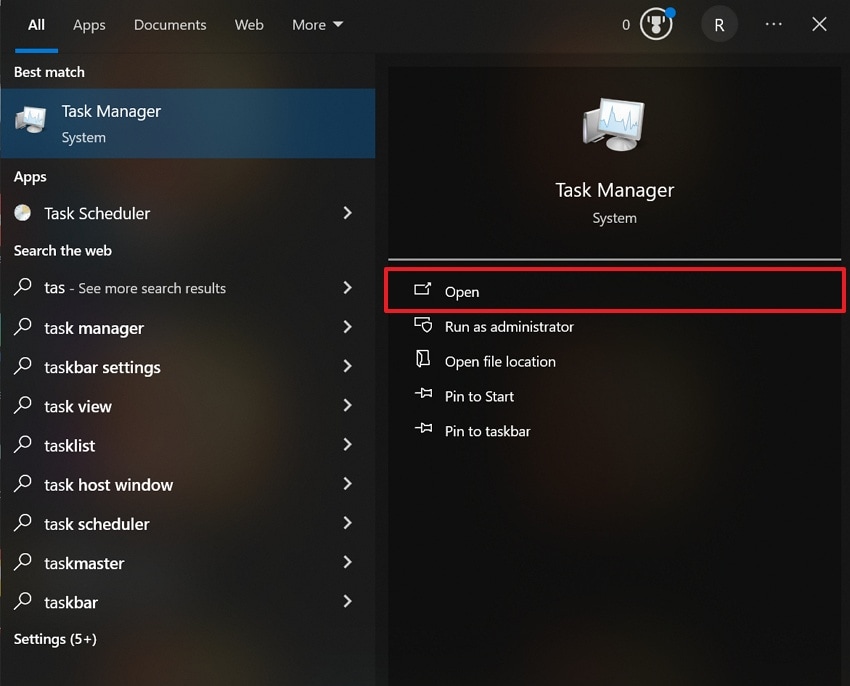Click the R profile avatar
Image resolution: width=850 pixels, height=686 pixels.
[719, 24]
